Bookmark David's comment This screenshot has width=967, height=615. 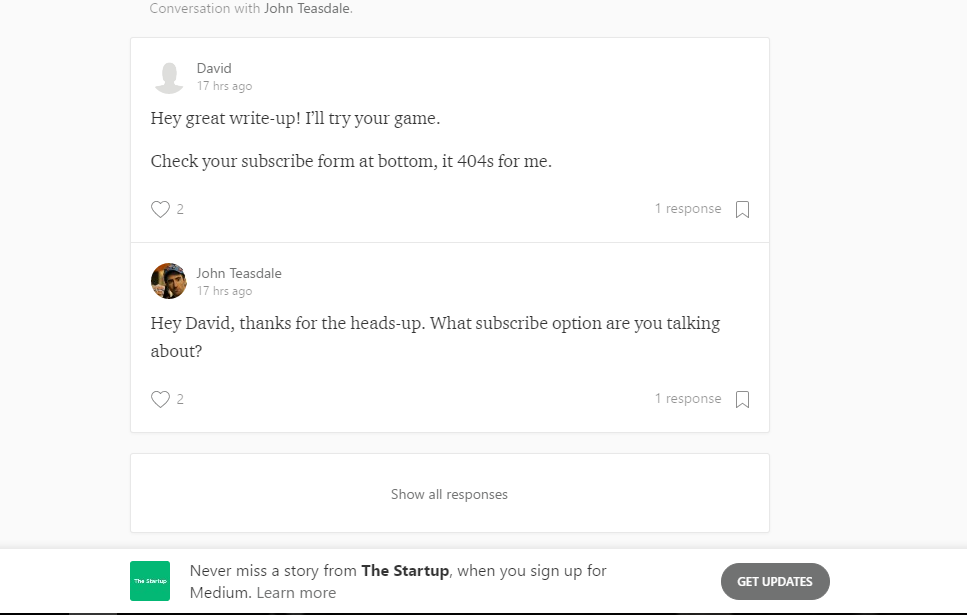click(x=742, y=208)
